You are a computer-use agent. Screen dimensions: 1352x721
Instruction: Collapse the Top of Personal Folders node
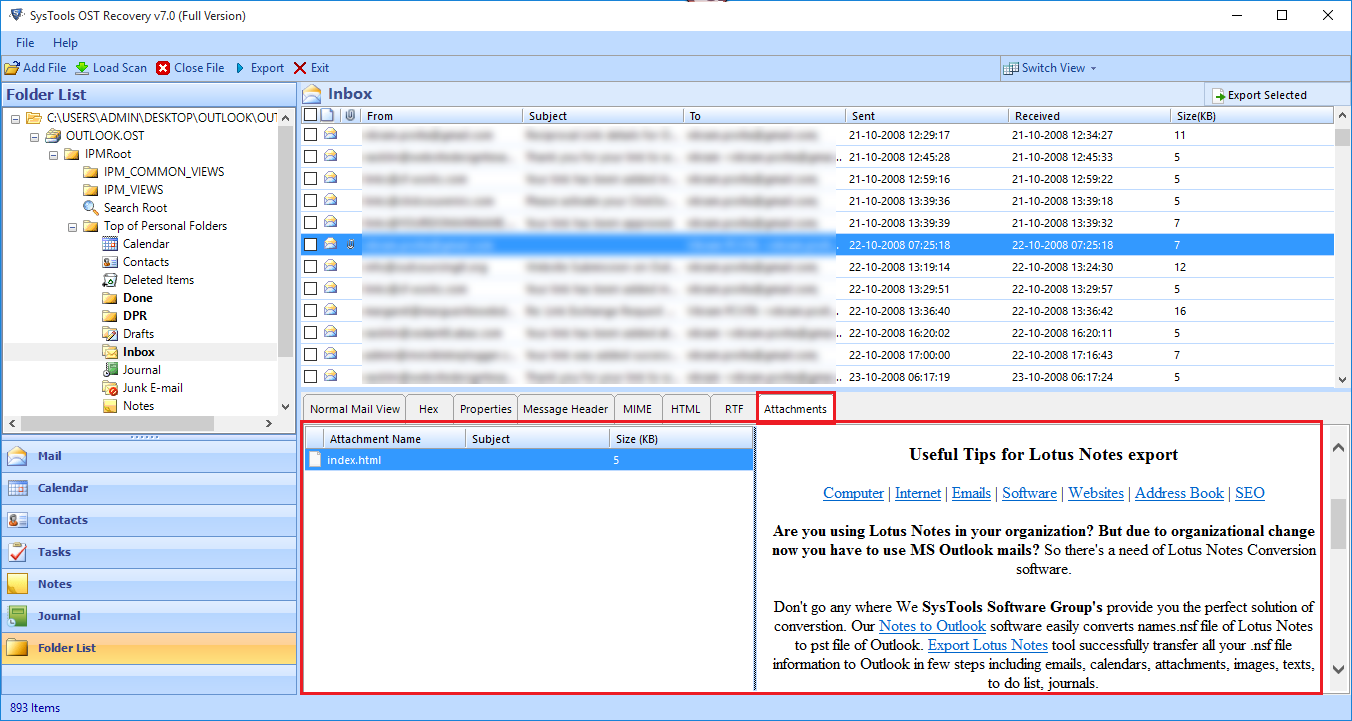[x=72, y=226]
